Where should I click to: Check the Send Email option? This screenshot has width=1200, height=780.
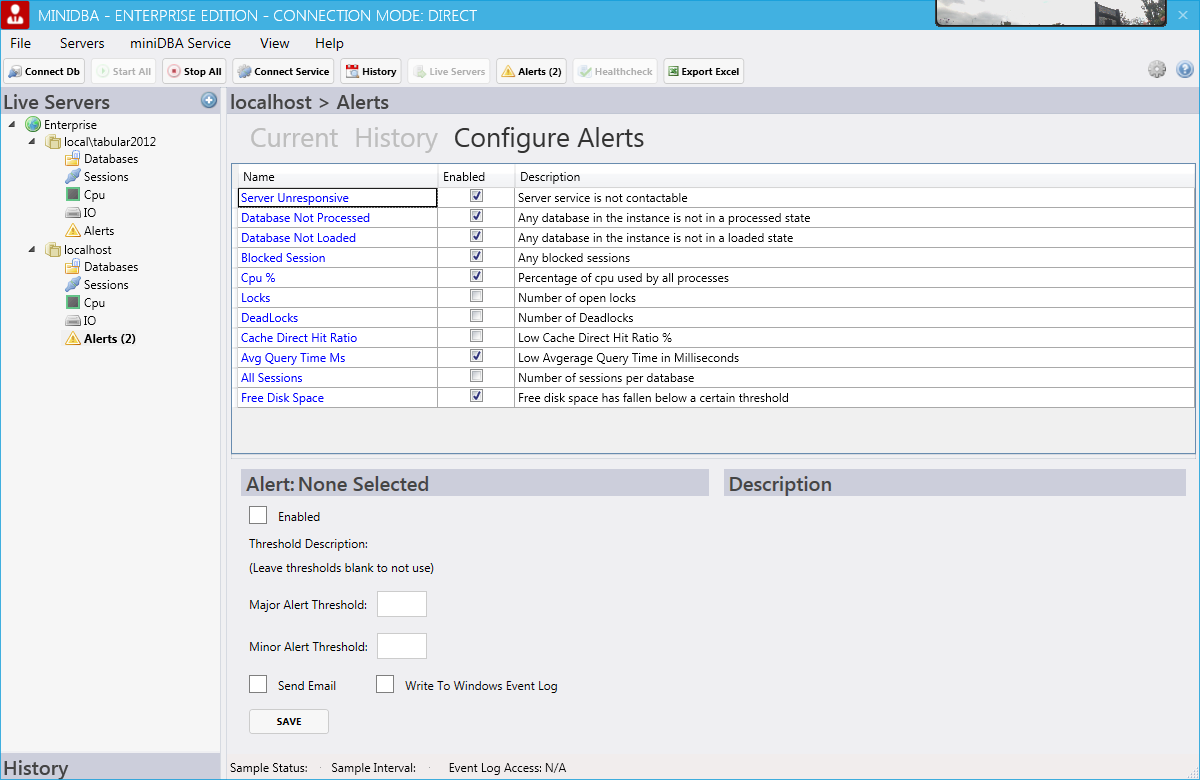(x=258, y=685)
